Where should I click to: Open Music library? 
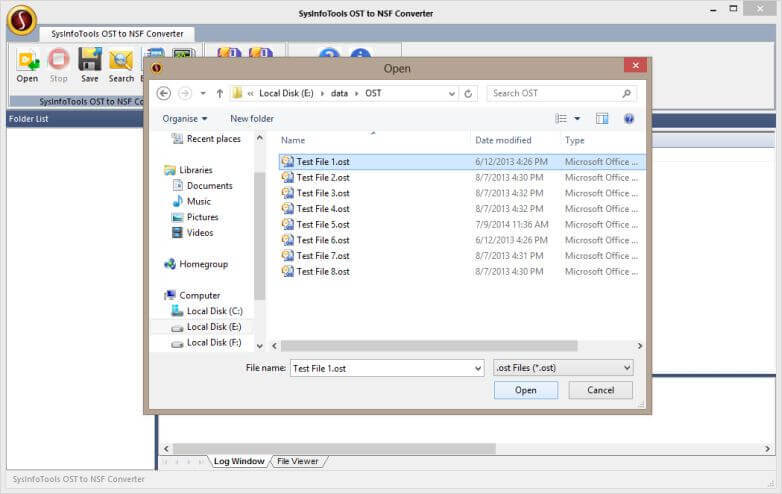192,201
